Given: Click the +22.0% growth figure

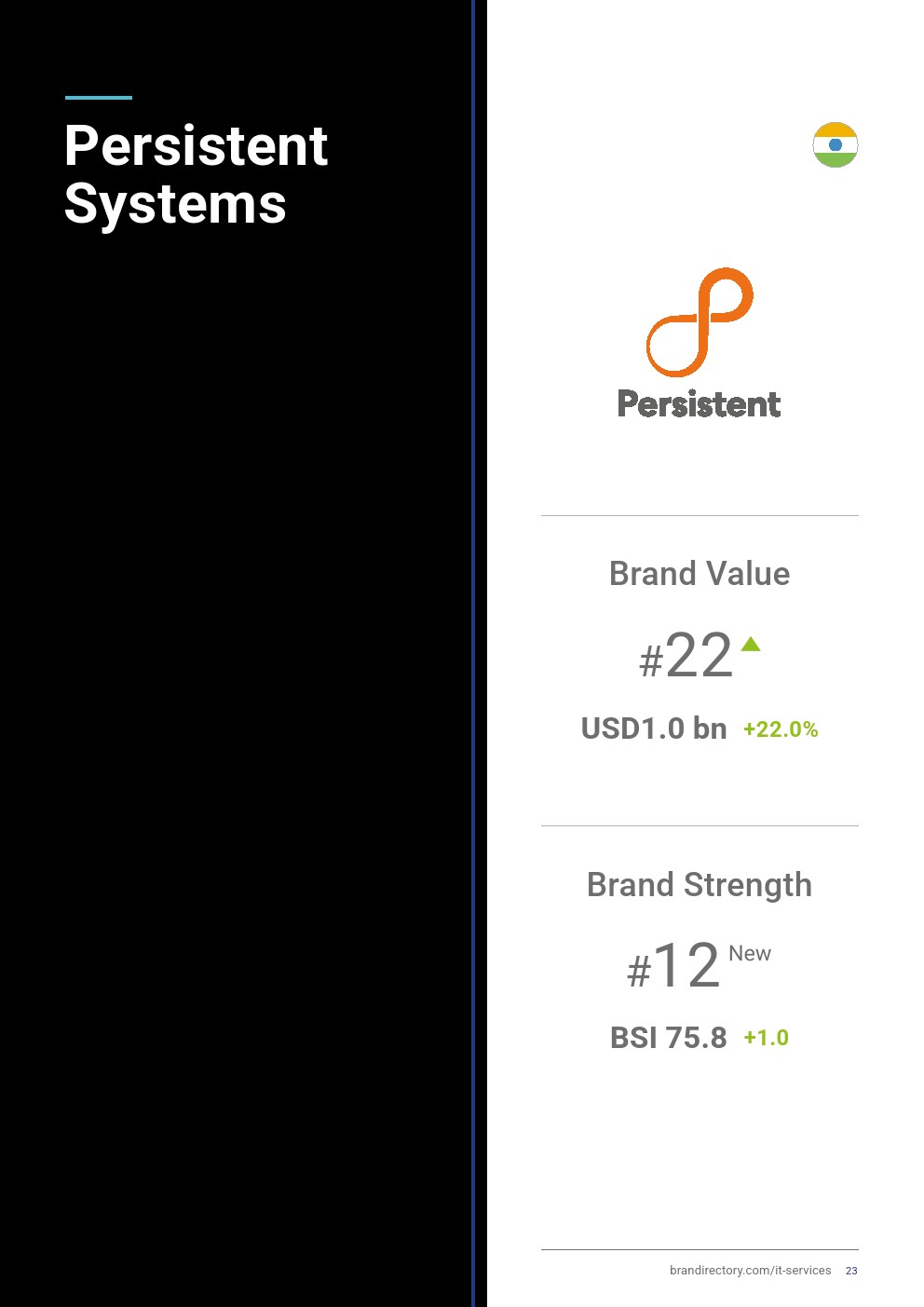Looking at the screenshot, I should click(781, 729).
